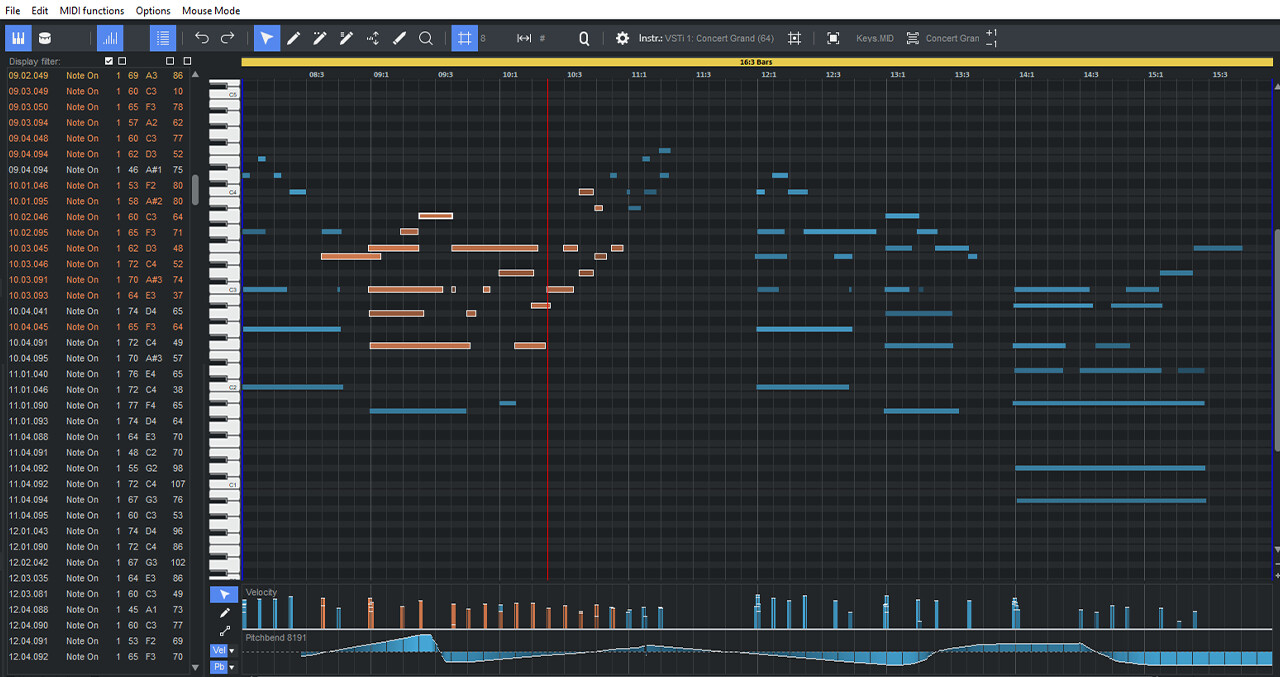Open the MIDI functions menu
The width and height of the screenshot is (1280, 677).
click(x=91, y=11)
